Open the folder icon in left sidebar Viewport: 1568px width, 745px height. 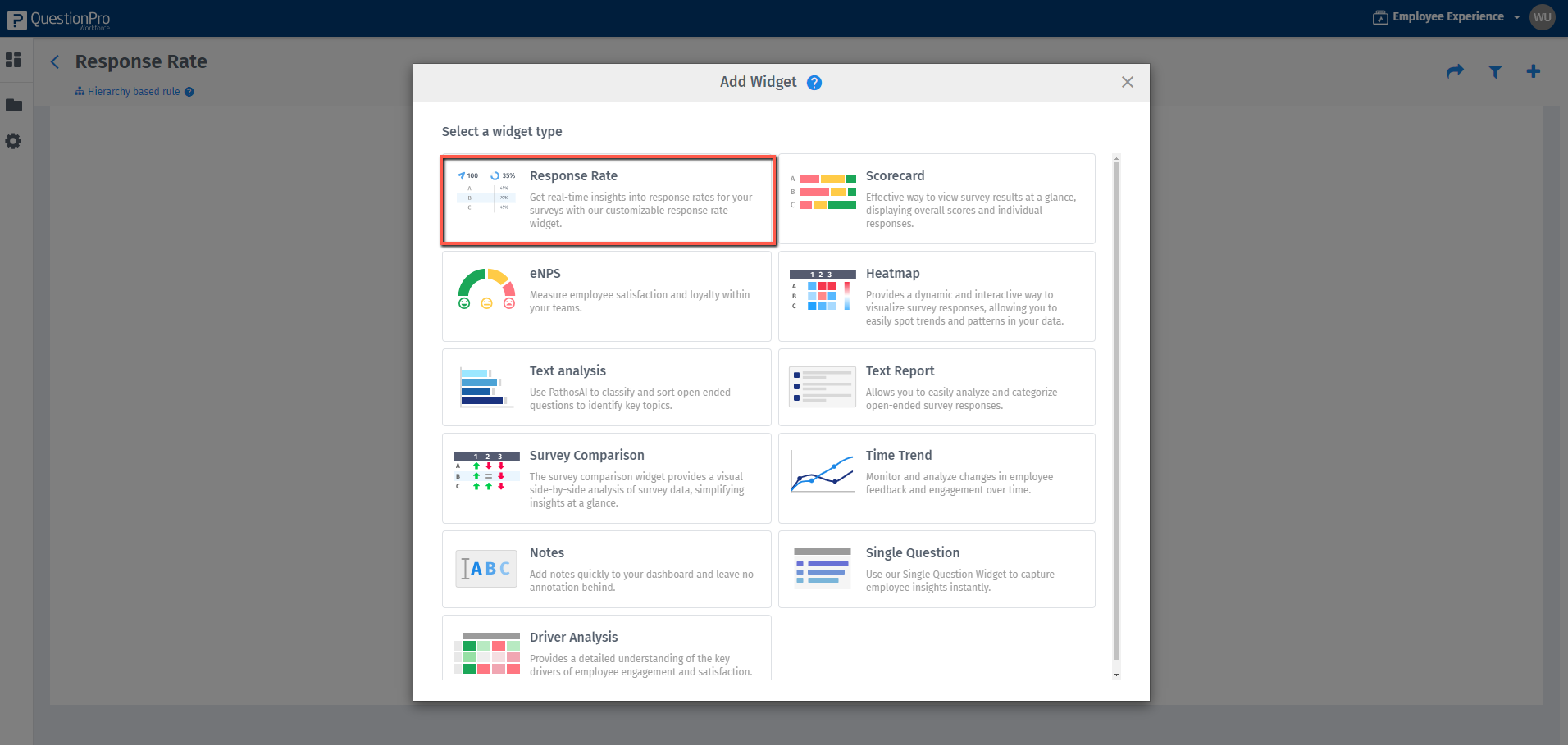14,105
